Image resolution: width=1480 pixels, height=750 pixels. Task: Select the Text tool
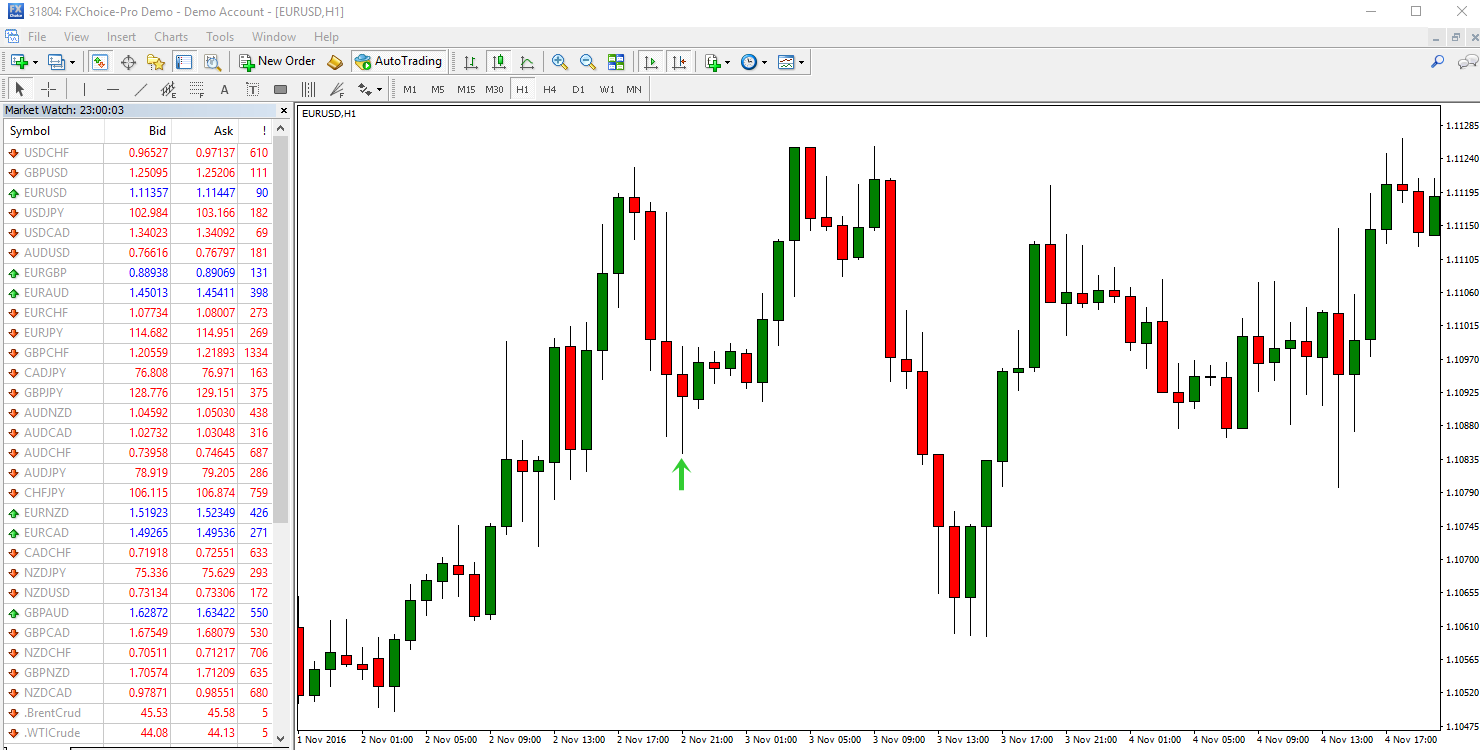point(224,90)
